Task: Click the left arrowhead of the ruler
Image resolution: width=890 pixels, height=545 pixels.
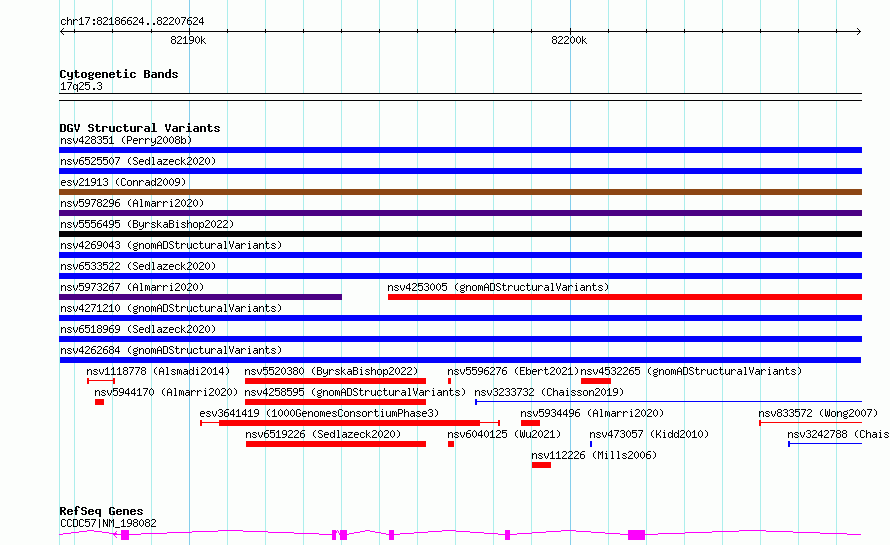Action: coord(63,31)
